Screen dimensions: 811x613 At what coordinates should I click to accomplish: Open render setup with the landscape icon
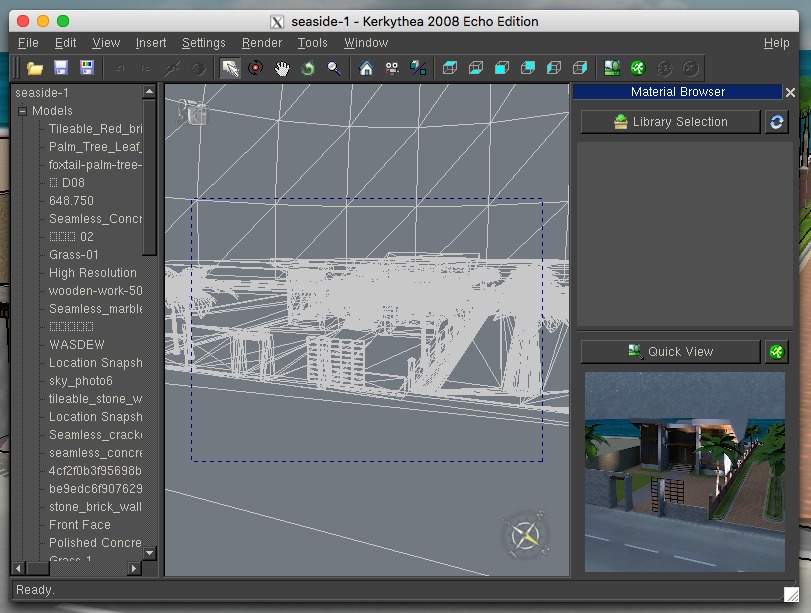click(612, 68)
